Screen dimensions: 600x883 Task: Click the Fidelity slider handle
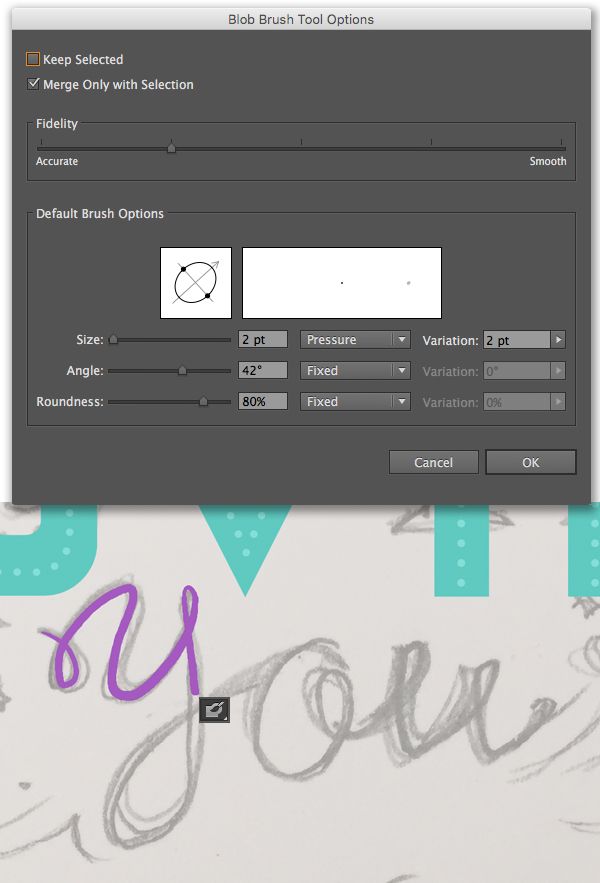(x=171, y=148)
